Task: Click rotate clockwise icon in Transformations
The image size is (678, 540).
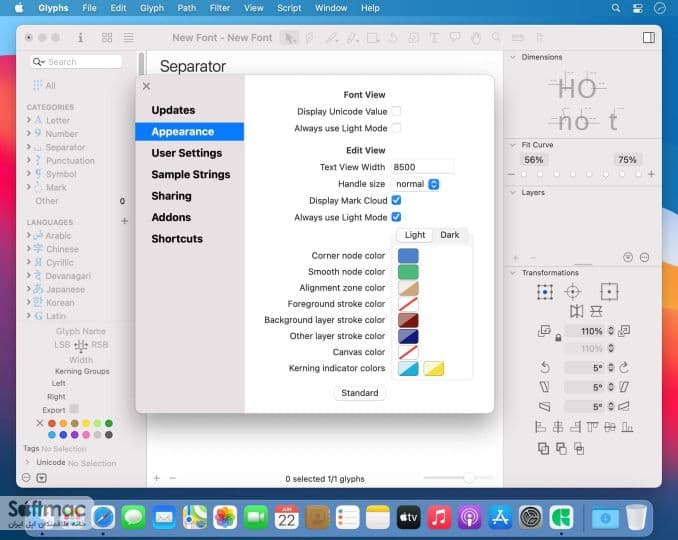Action: coord(624,367)
